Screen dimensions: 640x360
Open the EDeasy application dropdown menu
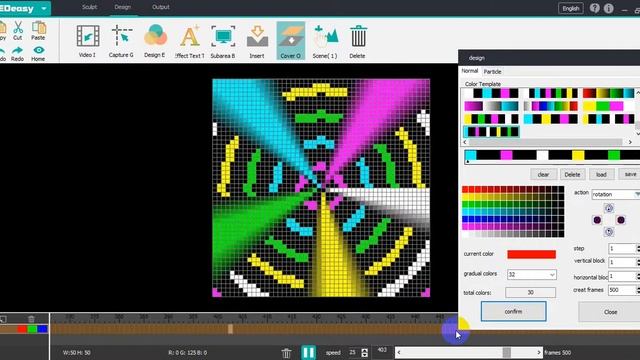[44, 8]
